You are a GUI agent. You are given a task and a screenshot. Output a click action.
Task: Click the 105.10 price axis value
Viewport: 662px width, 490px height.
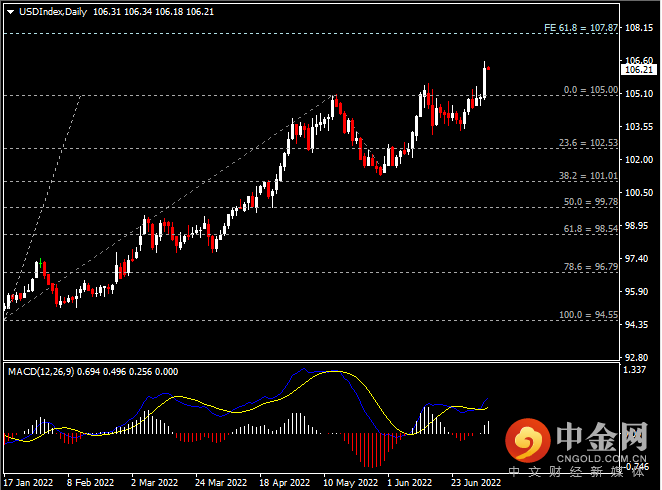pos(639,94)
